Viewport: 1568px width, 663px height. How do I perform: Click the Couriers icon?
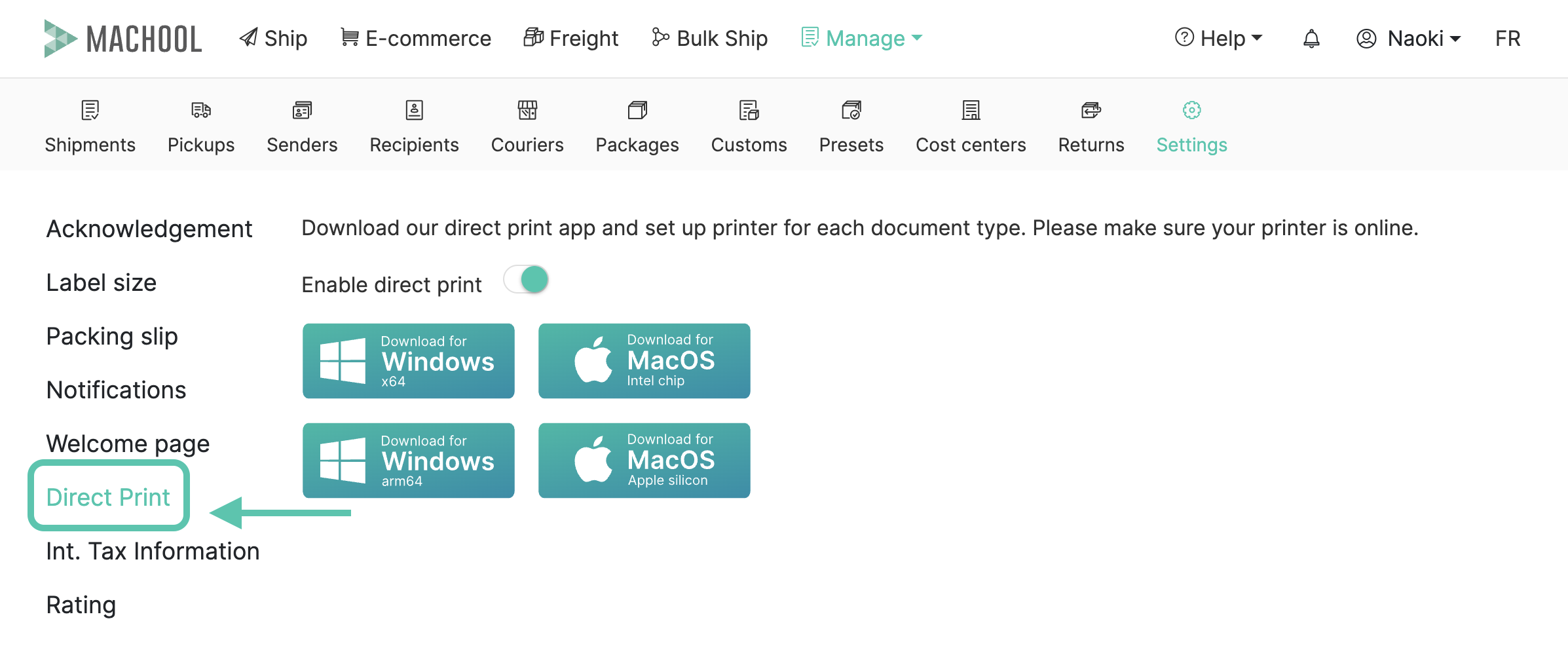527,110
